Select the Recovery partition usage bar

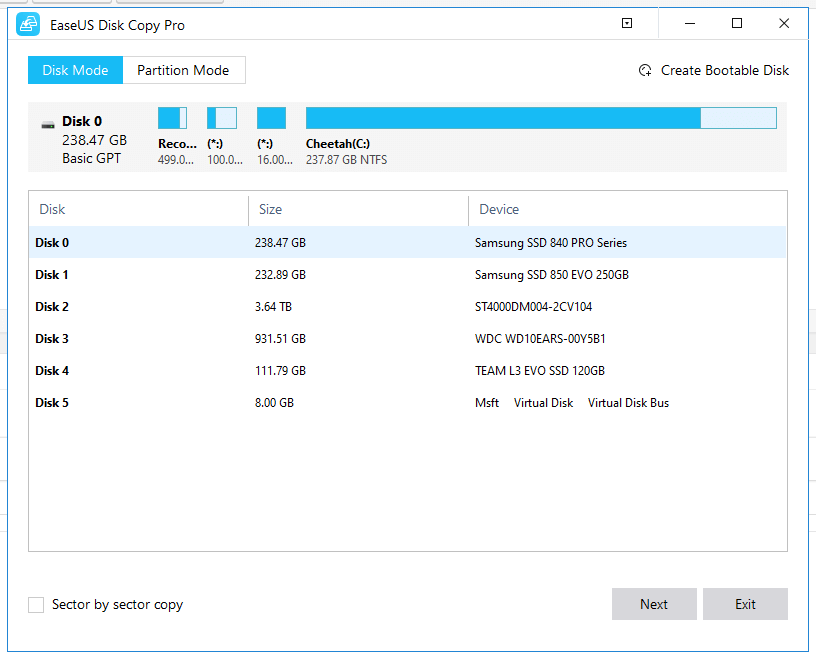[x=172, y=118]
